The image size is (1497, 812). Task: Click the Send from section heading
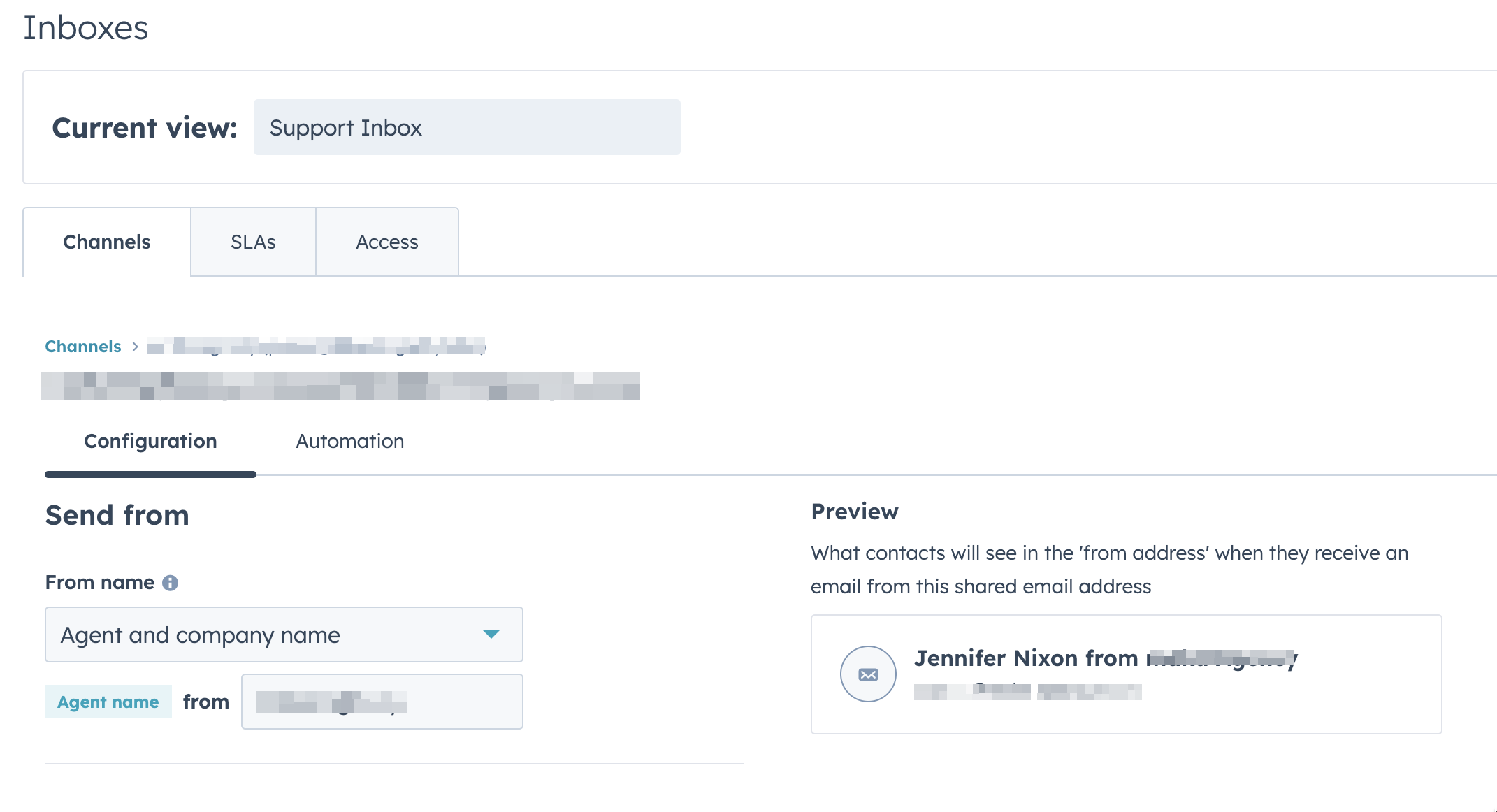[117, 515]
